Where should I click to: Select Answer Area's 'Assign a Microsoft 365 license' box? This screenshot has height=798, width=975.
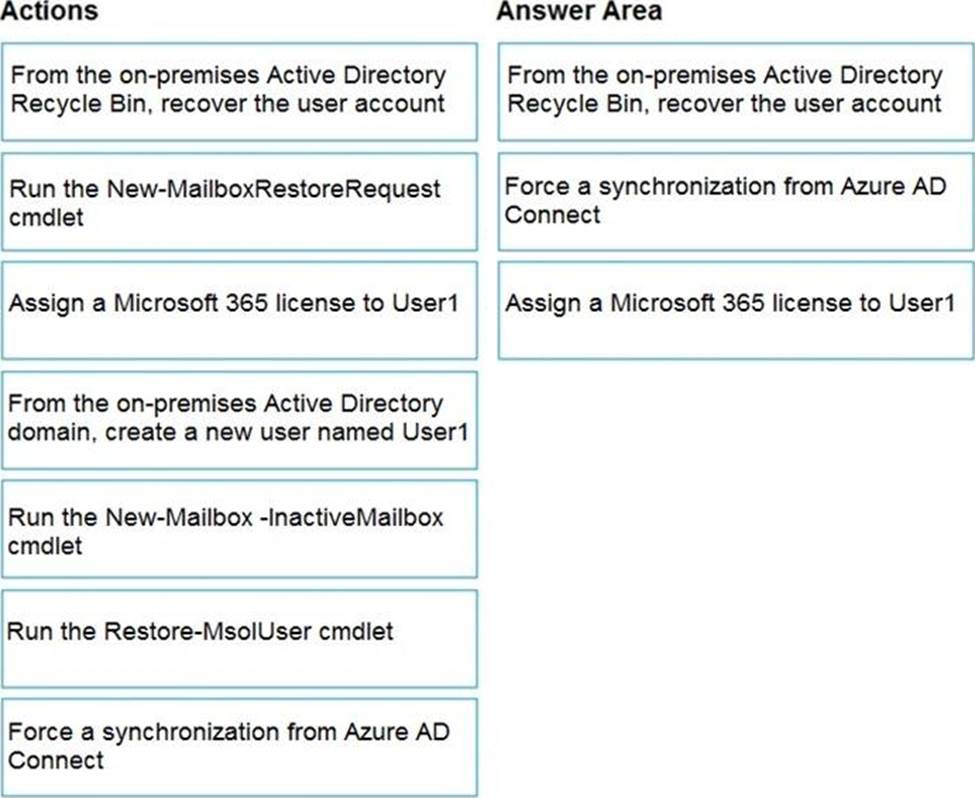coord(736,310)
